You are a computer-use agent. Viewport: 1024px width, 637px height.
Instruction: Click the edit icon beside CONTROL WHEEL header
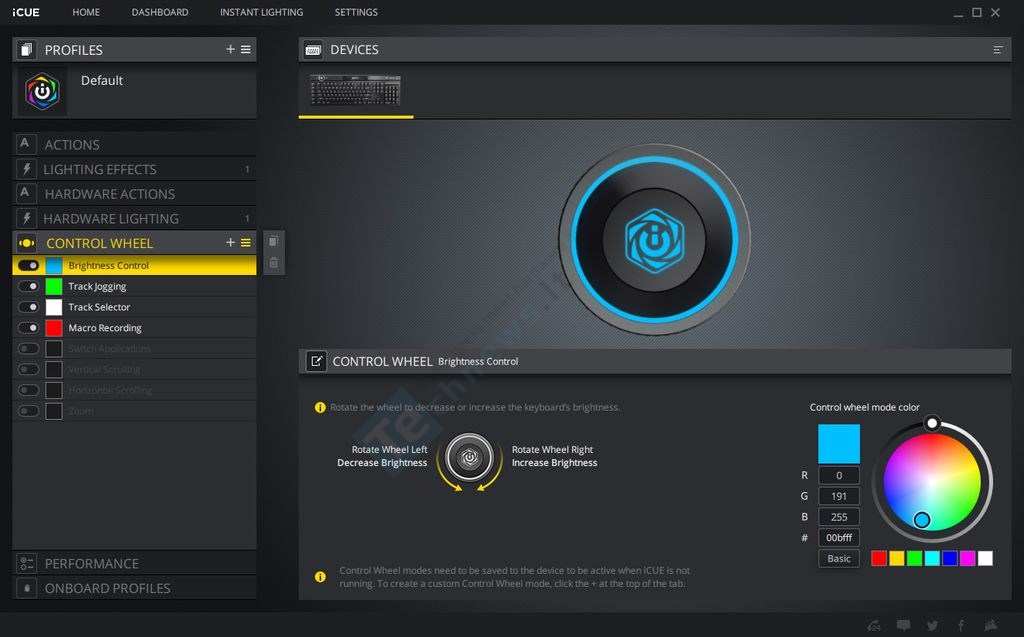(x=317, y=361)
